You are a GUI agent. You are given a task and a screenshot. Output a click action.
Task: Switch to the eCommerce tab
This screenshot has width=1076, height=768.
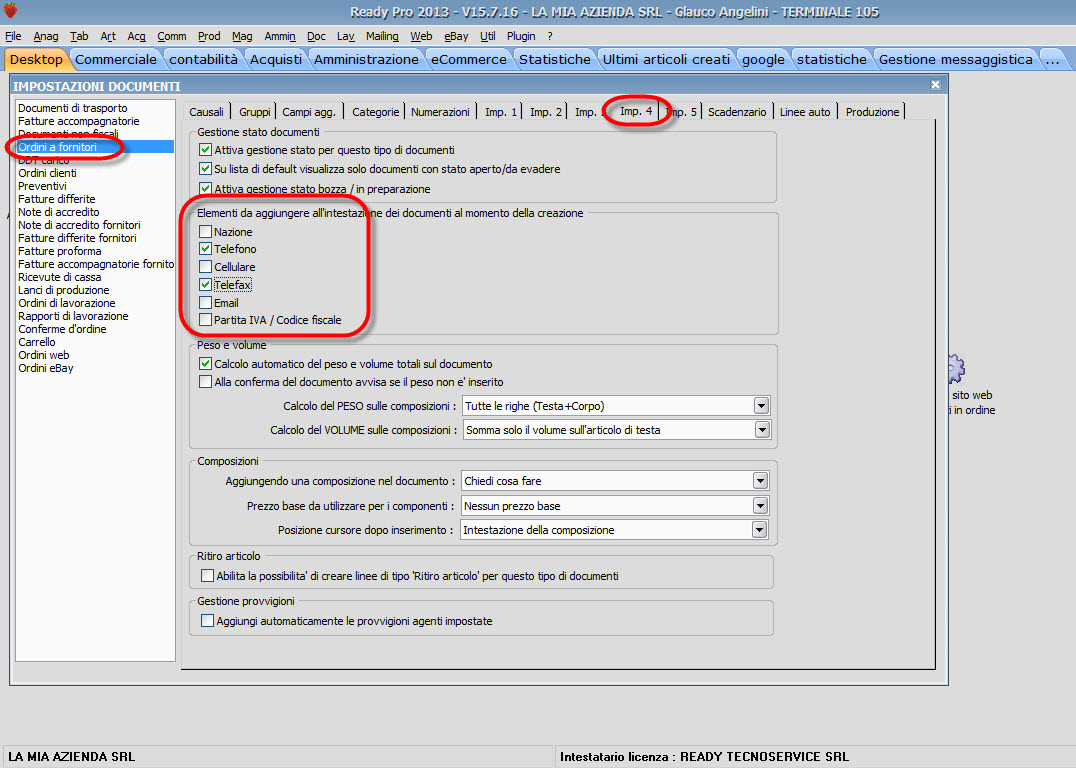click(x=469, y=60)
